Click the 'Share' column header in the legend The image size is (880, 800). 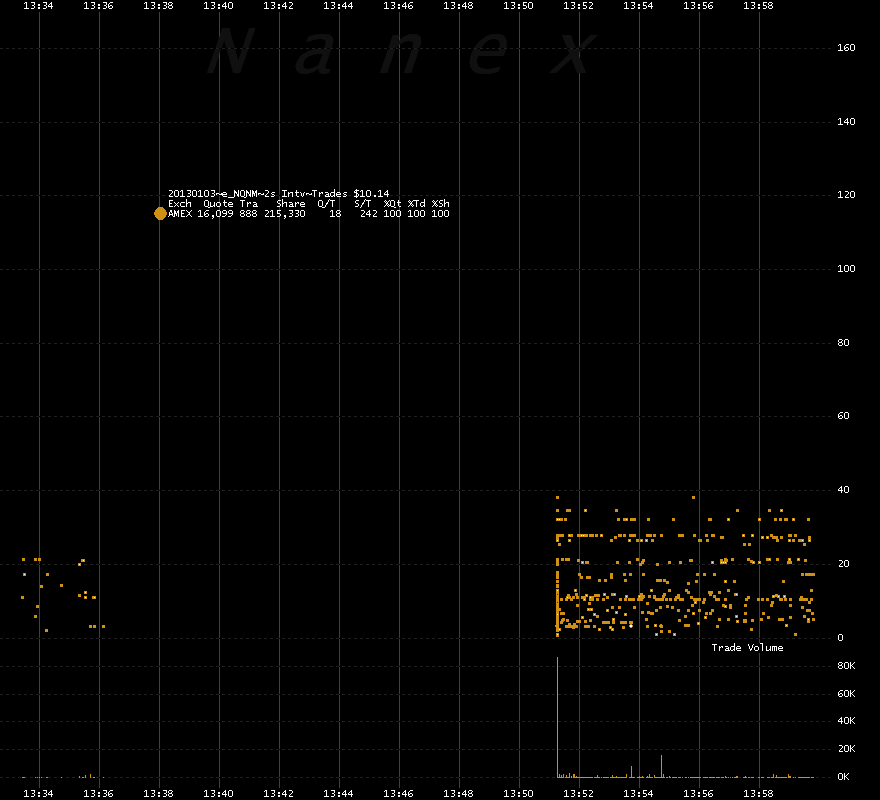pyautogui.click(x=291, y=204)
